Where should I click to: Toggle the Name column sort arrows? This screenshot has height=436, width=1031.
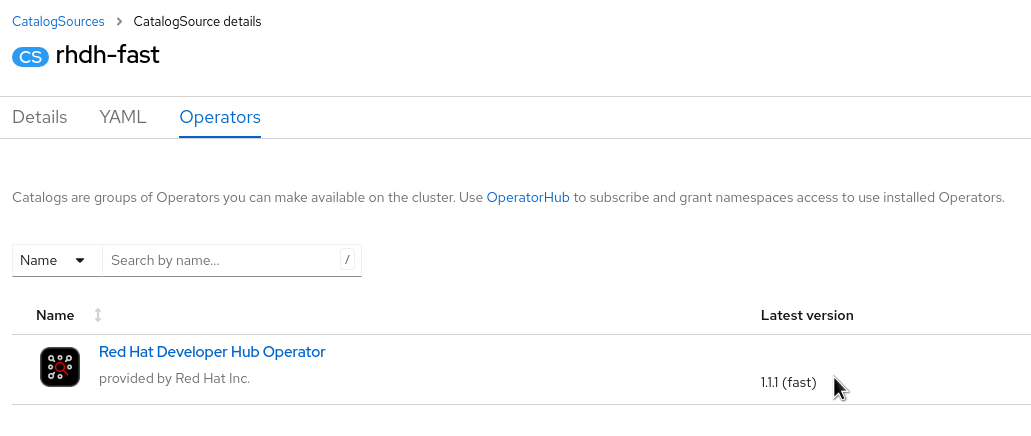(x=98, y=315)
